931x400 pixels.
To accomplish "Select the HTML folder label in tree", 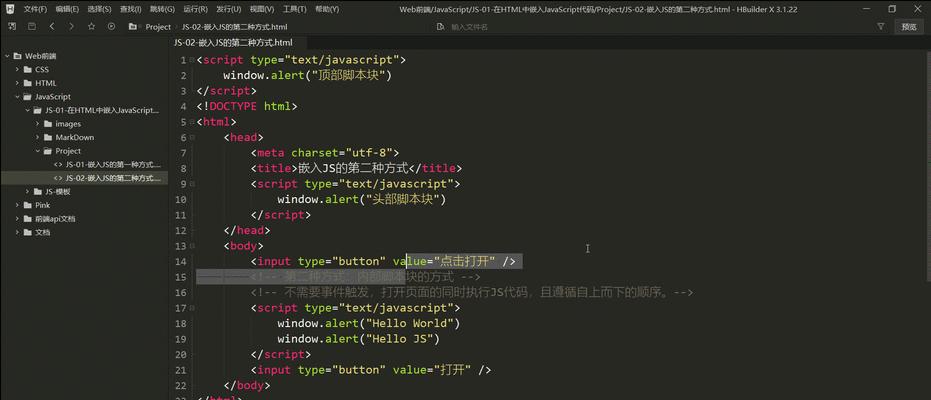I will click(45, 83).
